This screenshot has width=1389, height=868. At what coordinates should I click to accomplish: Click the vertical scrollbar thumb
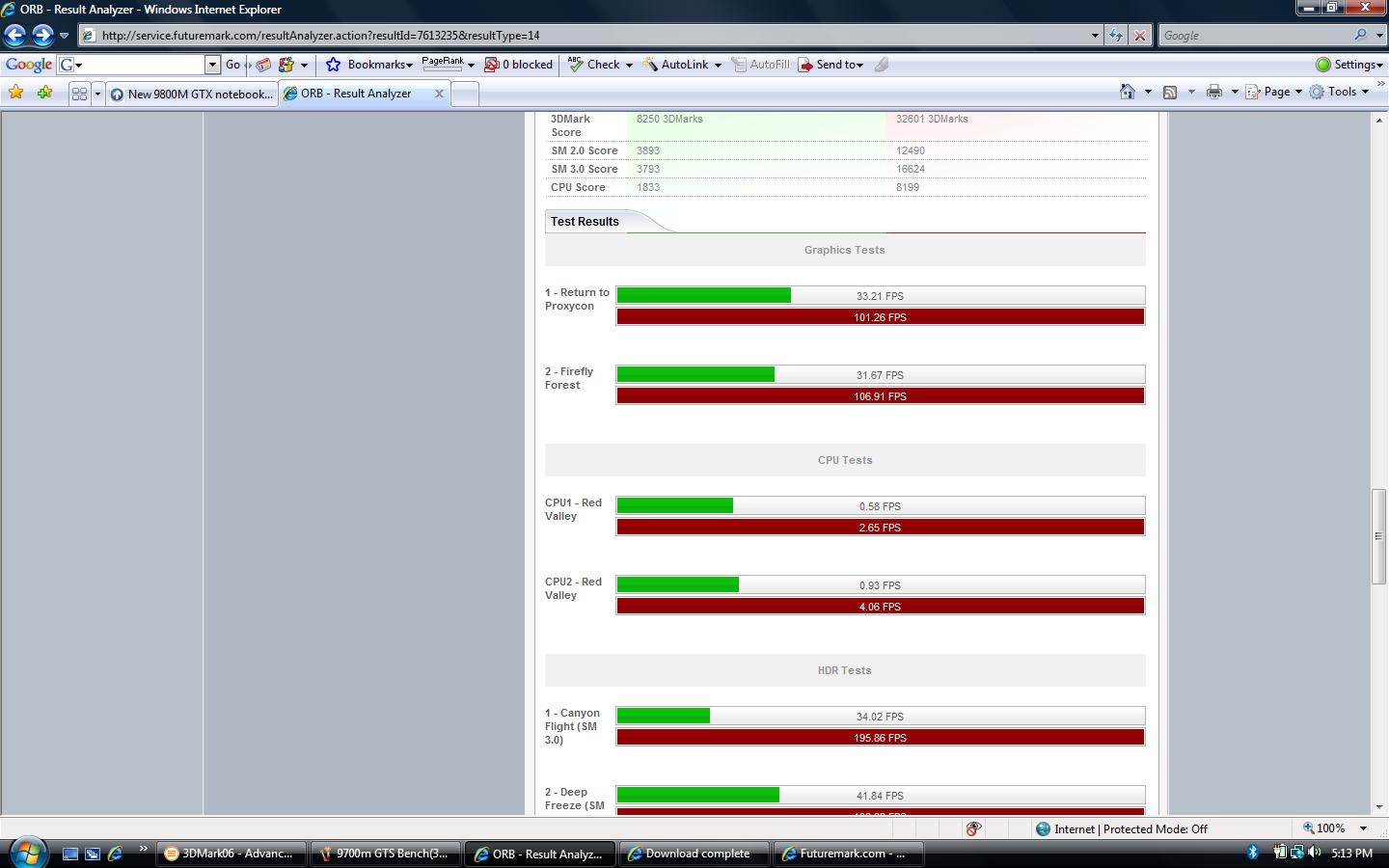(x=1378, y=536)
